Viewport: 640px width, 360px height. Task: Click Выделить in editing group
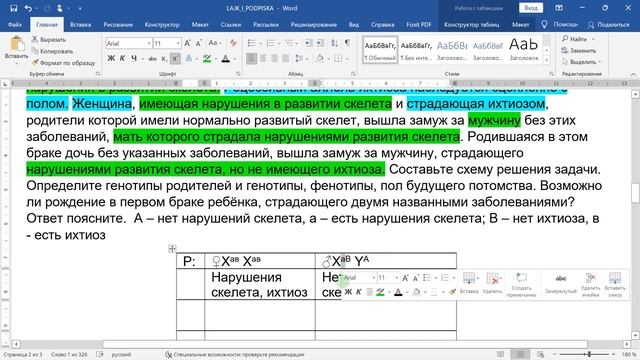tap(580, 62)
